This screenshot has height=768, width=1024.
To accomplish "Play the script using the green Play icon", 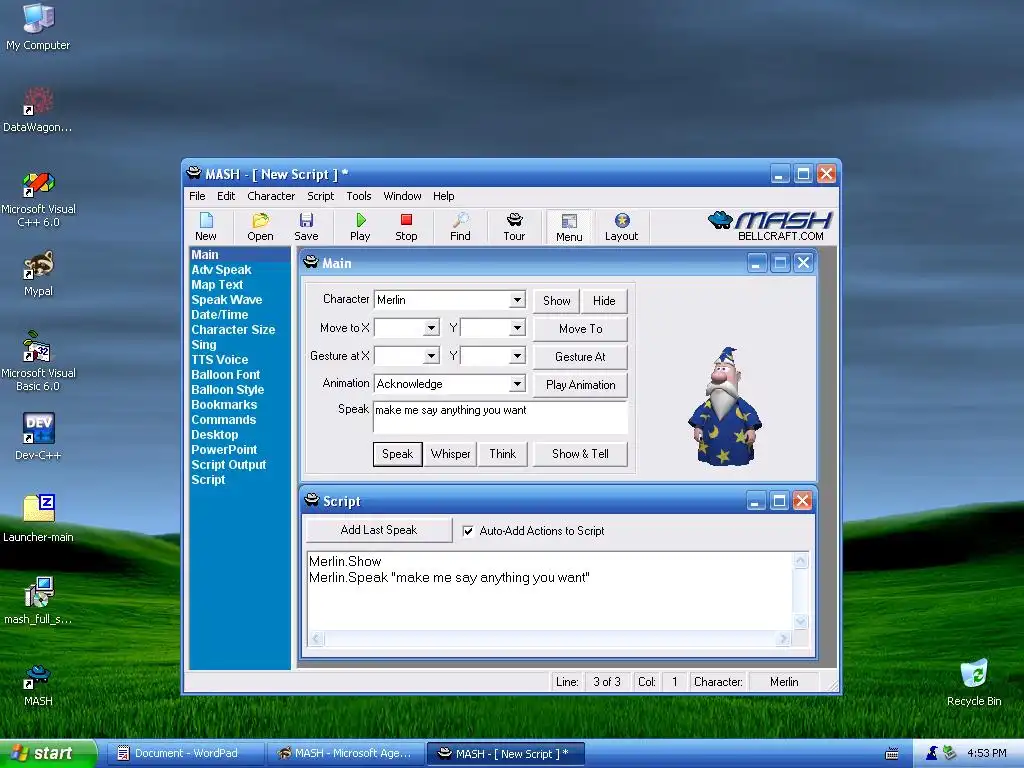I will 360,227.
